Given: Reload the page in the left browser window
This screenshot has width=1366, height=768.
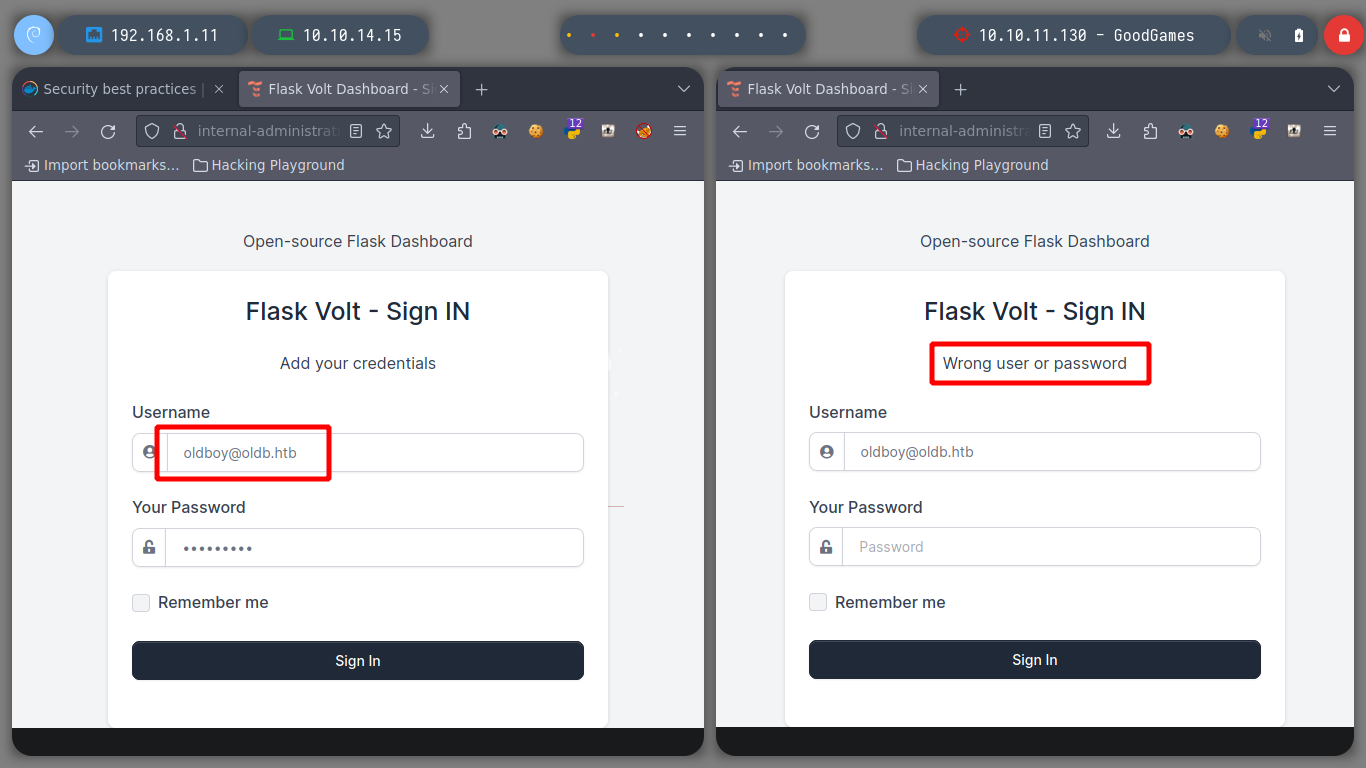Looking at the screenshot, I should tap(108, 131).
